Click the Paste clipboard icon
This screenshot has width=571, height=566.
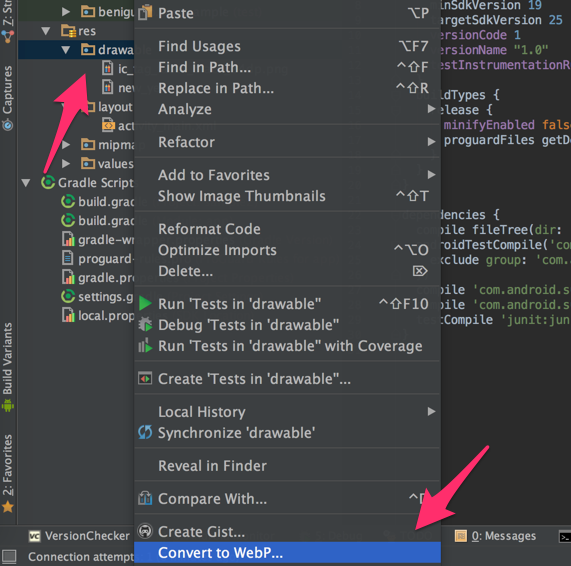click(145, 13)
